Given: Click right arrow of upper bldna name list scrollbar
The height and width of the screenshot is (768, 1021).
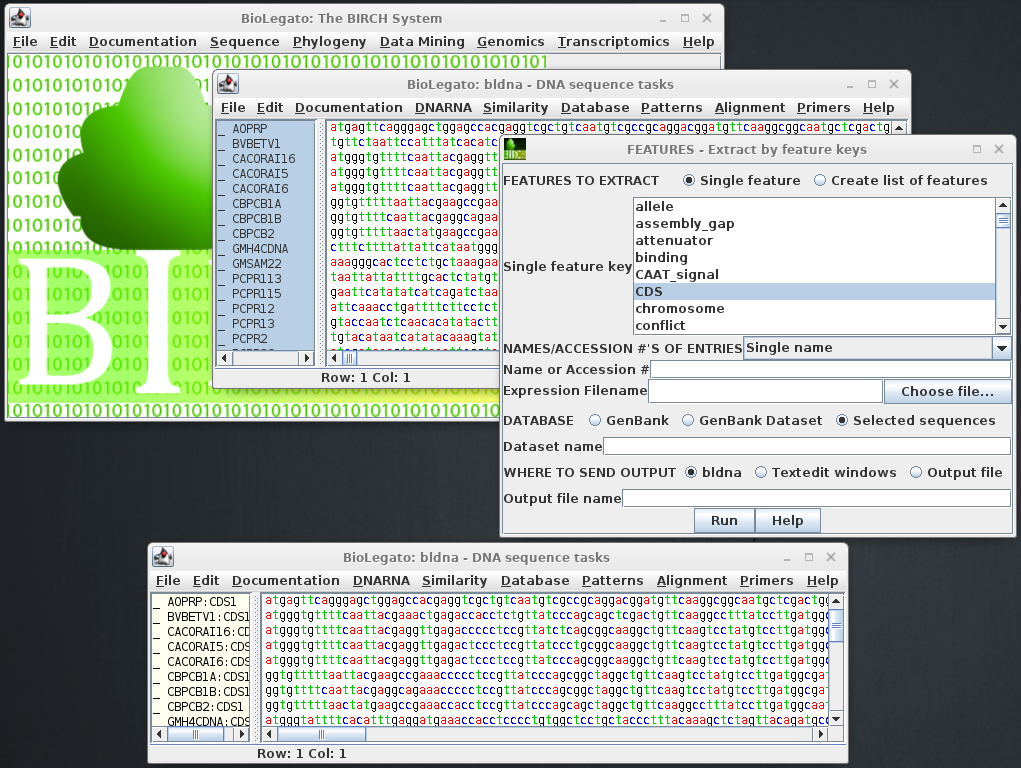Looking at the screenshot, I should (x=307, y=358).
